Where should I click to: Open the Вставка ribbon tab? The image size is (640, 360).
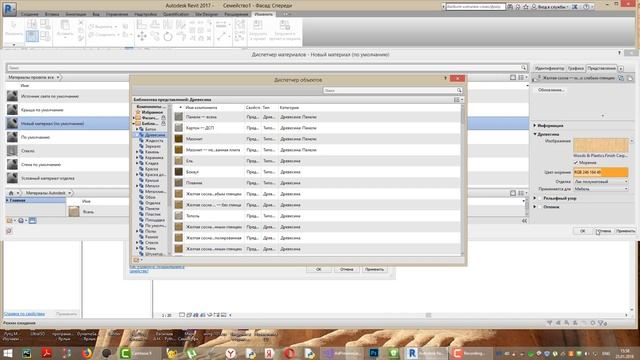pyautogui.click(x=52, y=14)
